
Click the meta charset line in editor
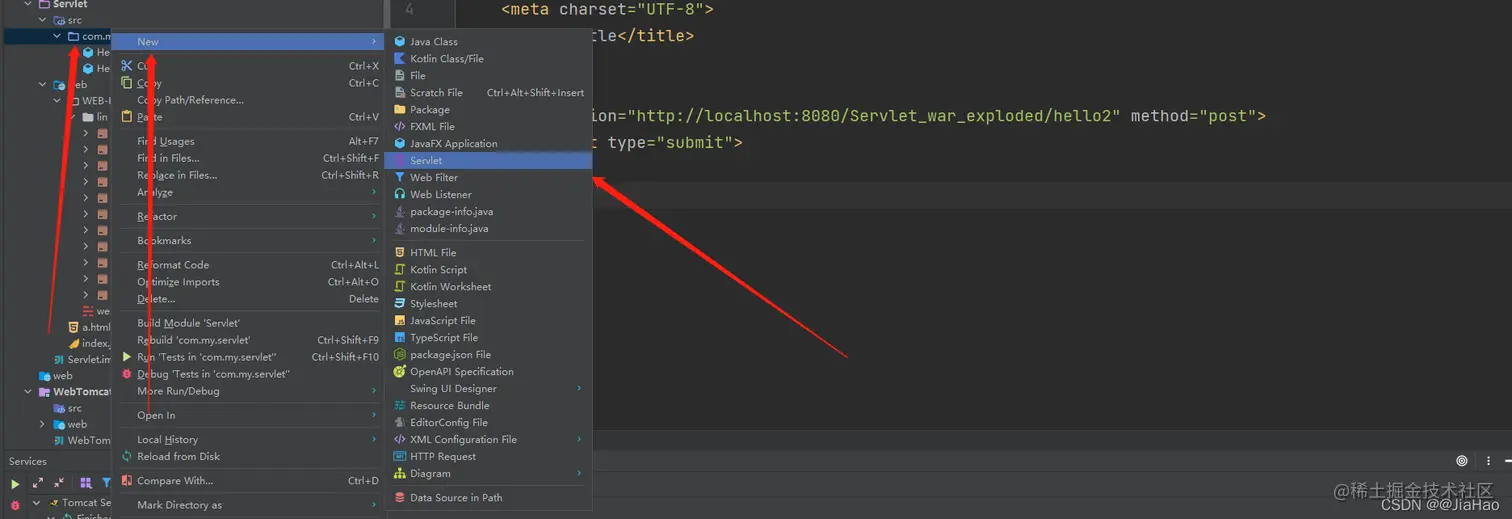coord(608,10)
